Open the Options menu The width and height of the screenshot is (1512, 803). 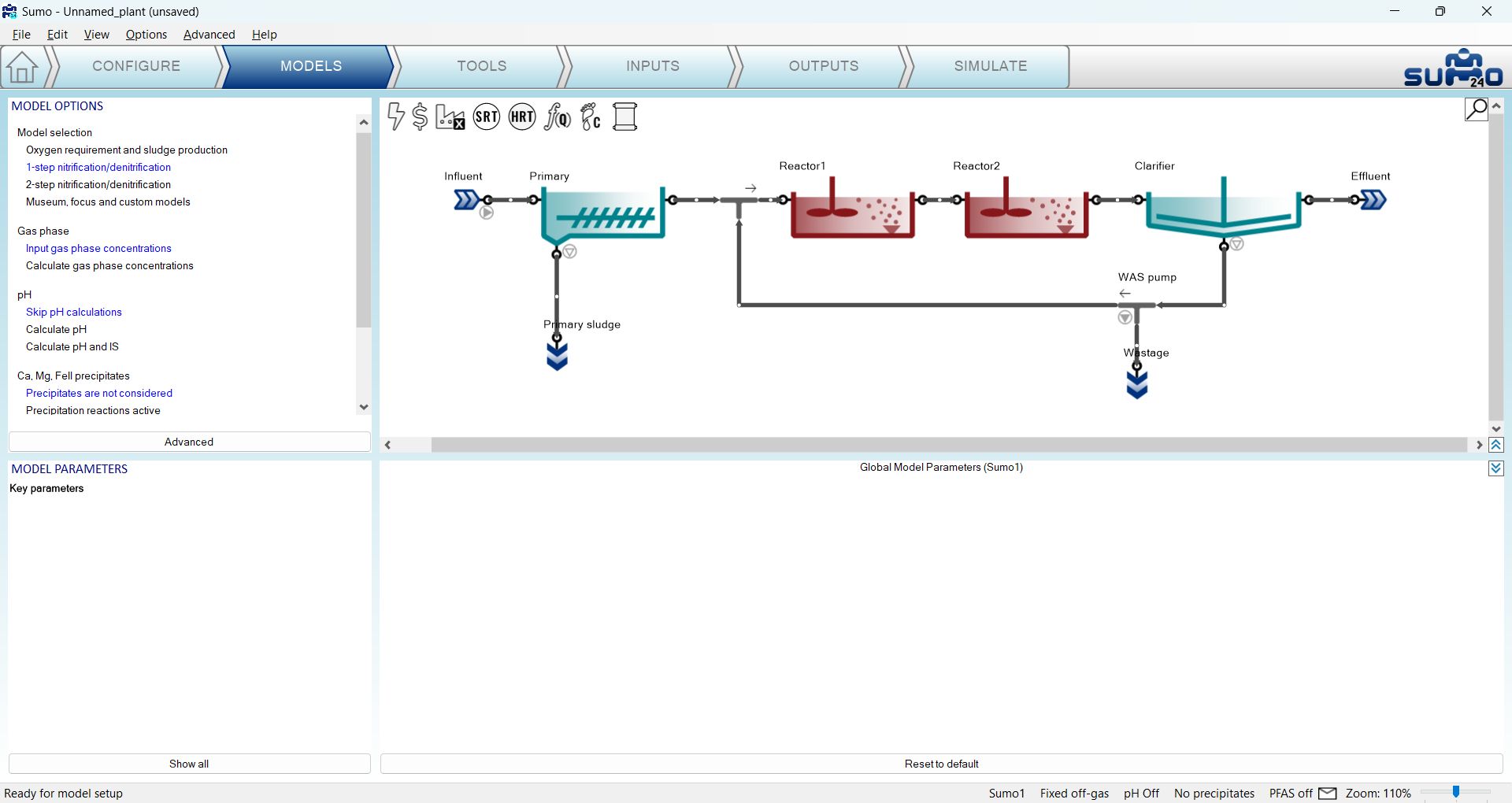[146, 35]
